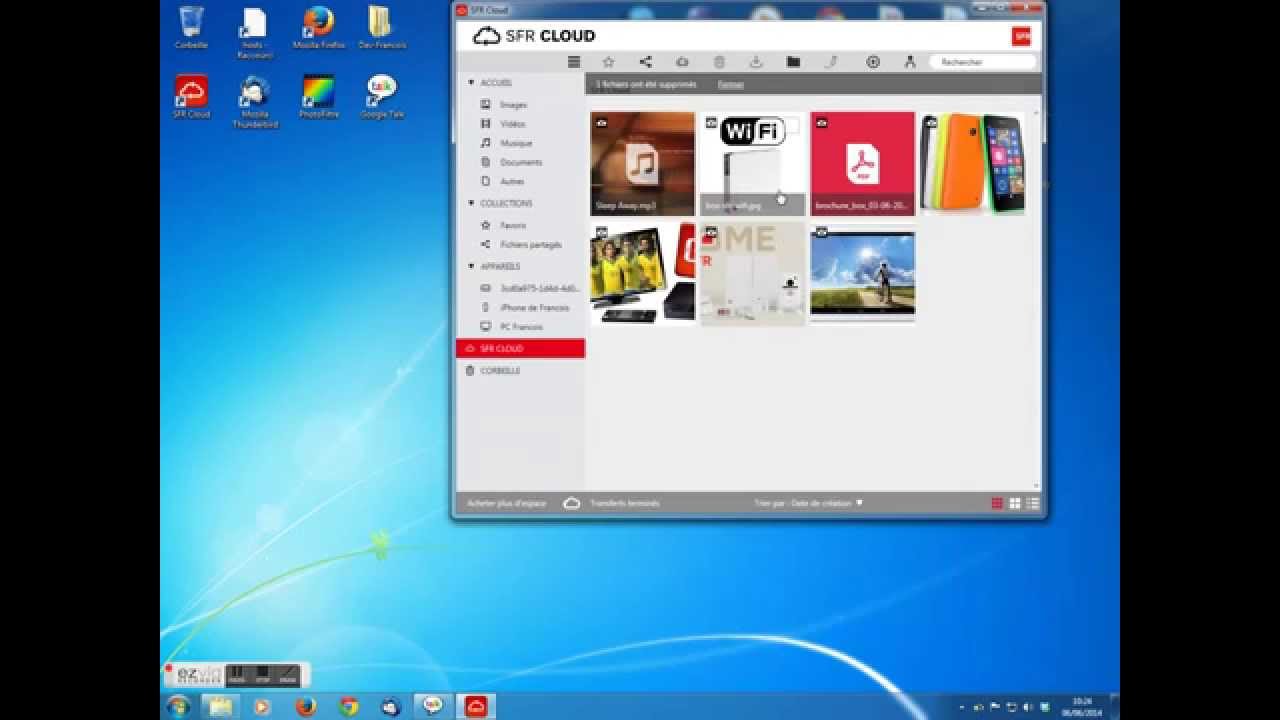Screen dimensions: 1280x720
Task: Open the brochure PDF thumbnail
Action: click(862, 164)
